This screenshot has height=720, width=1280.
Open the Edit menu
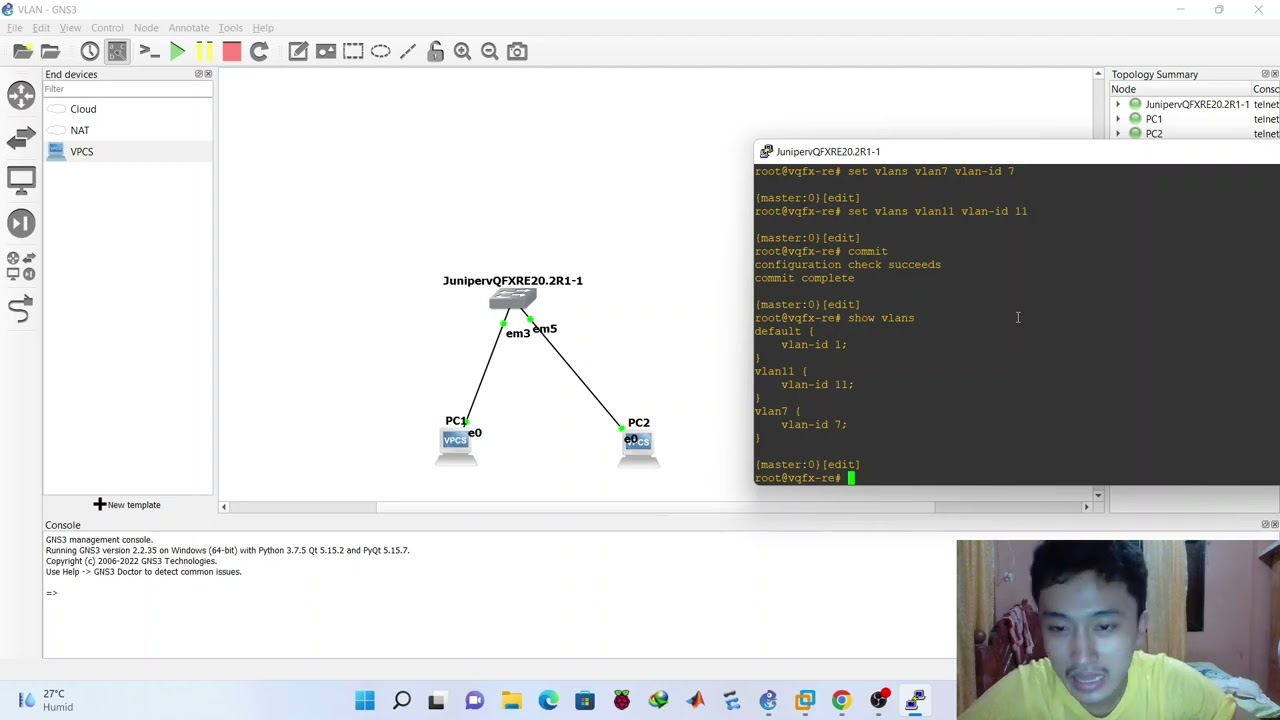click(x=41, y=28)
